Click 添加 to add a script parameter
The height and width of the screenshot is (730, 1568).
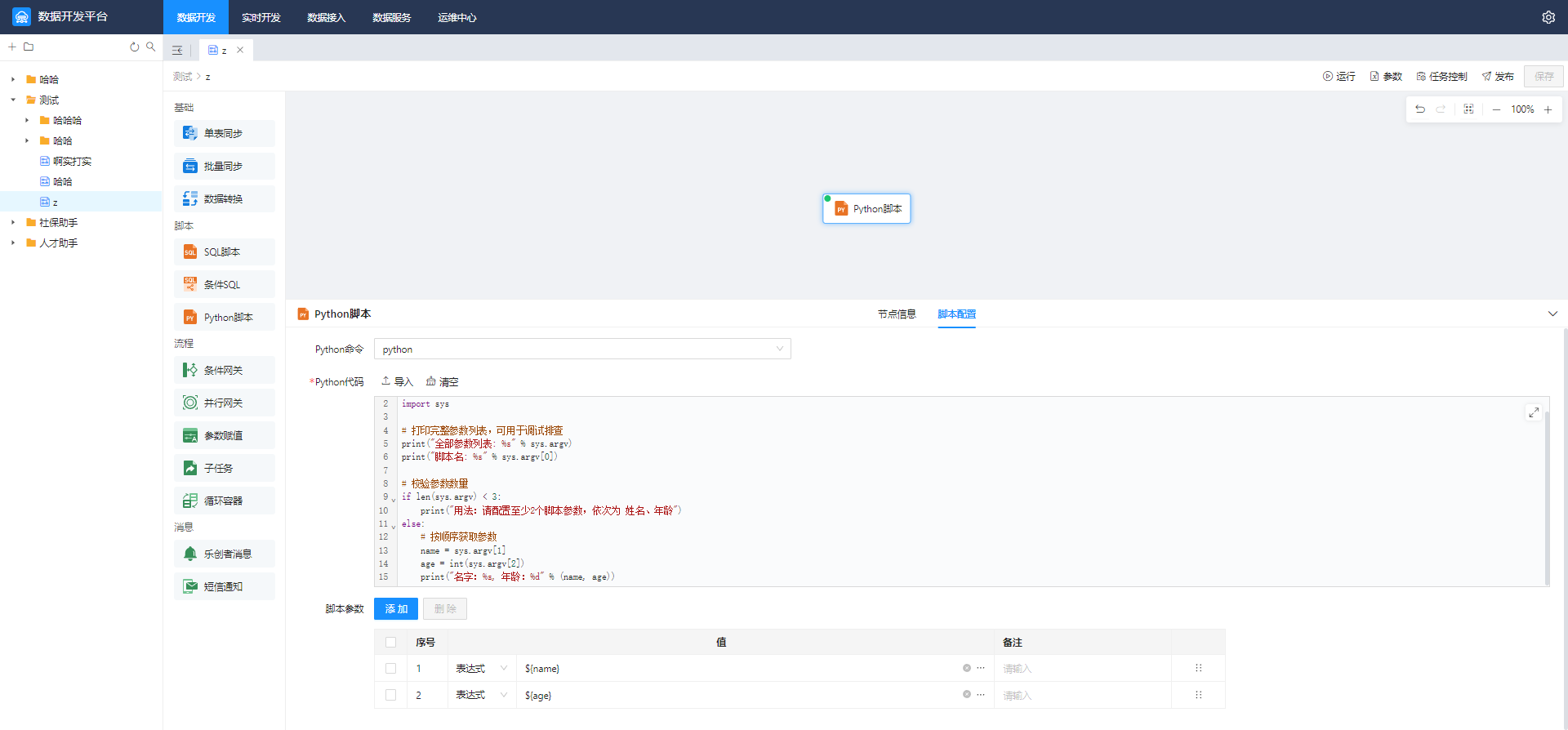click(396, 608)
